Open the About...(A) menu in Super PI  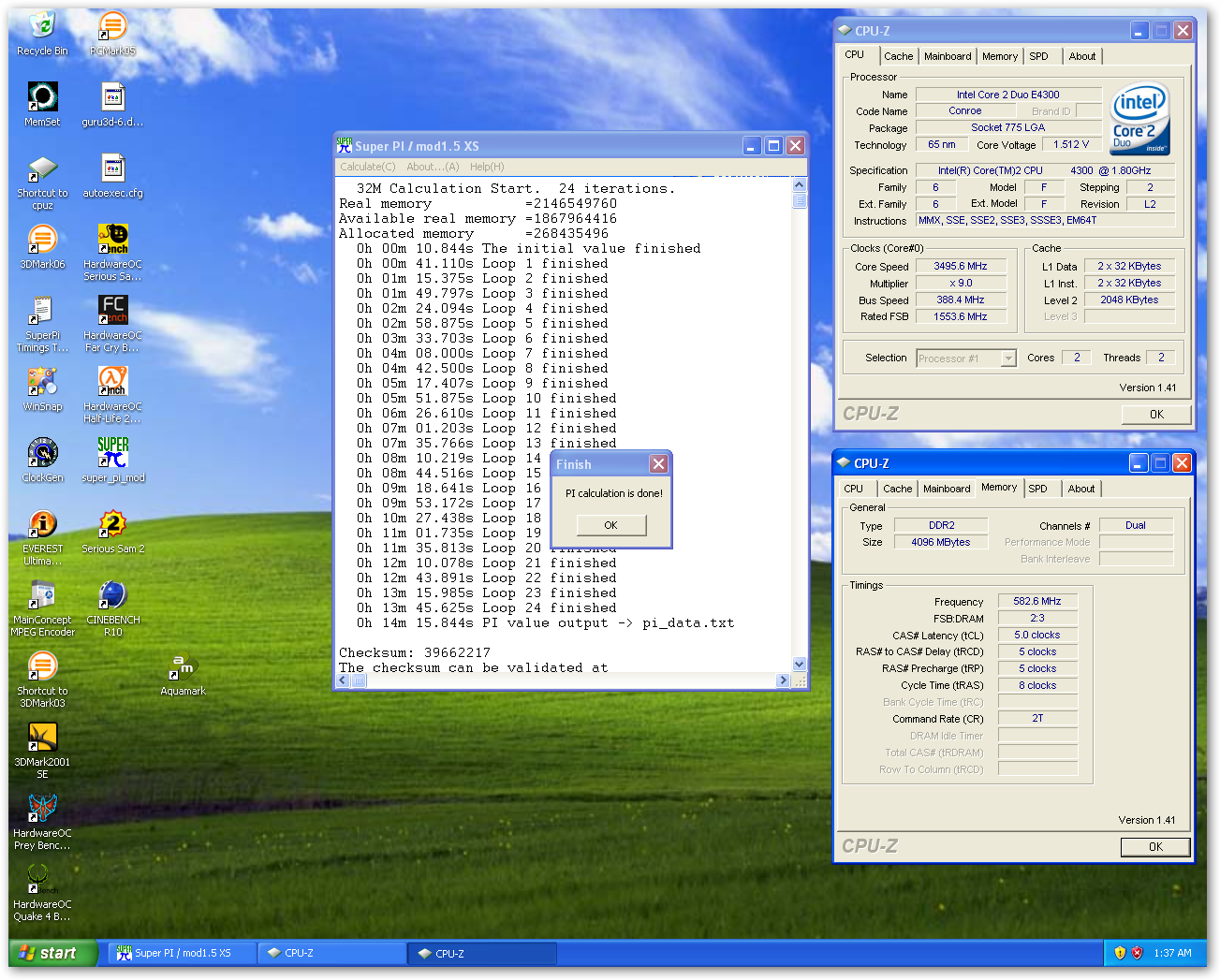[x=433, y=167]
